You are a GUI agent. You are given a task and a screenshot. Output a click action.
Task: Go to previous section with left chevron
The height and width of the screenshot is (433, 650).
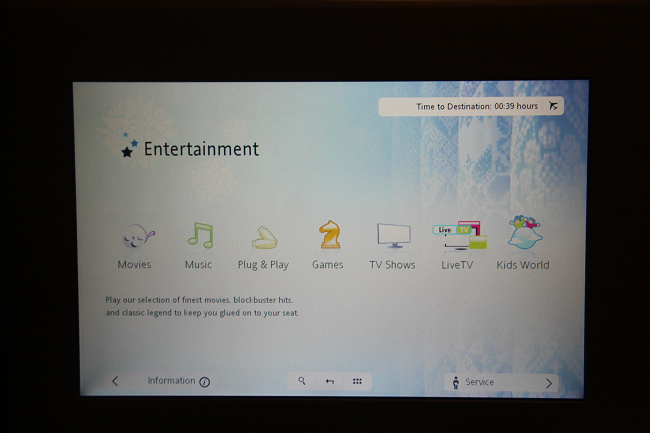(x=115, y=381)
